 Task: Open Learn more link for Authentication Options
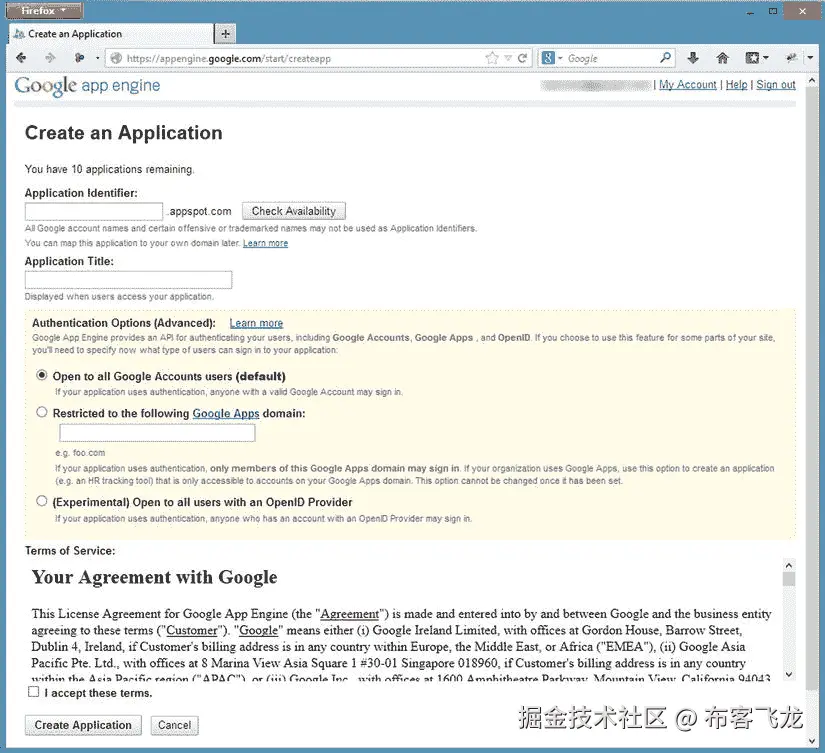[256, 323]
